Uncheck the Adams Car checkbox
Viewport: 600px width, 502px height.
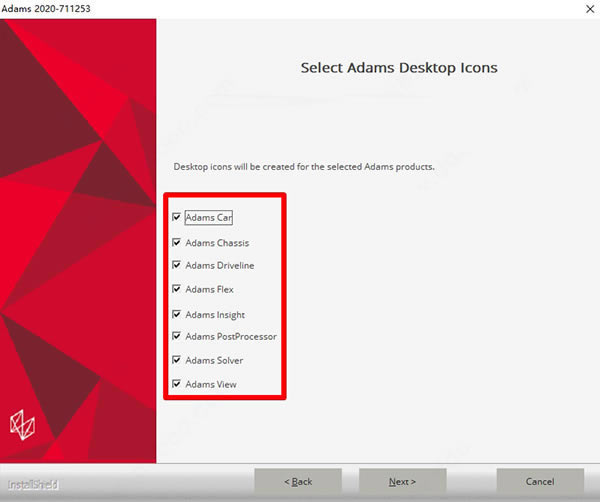pyautogui.click(x=177, y=217)
